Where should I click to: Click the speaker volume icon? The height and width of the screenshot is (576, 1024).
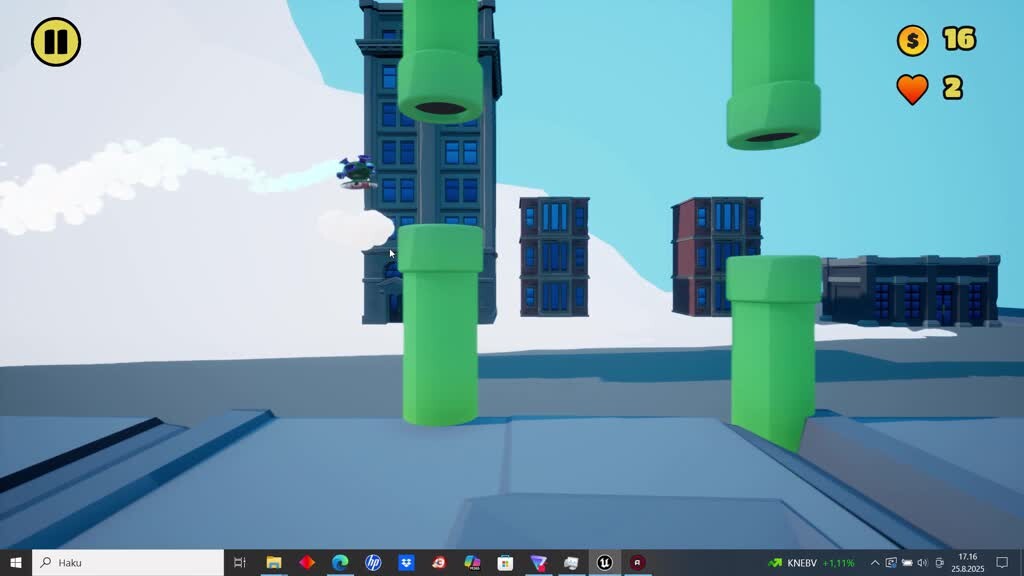pos(922,563)
